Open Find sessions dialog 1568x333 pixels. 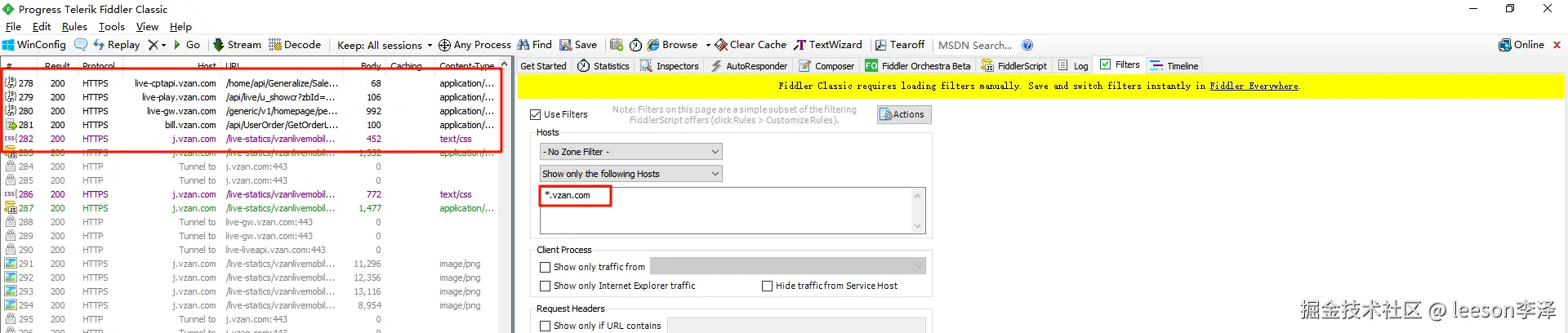click(535, 45)
